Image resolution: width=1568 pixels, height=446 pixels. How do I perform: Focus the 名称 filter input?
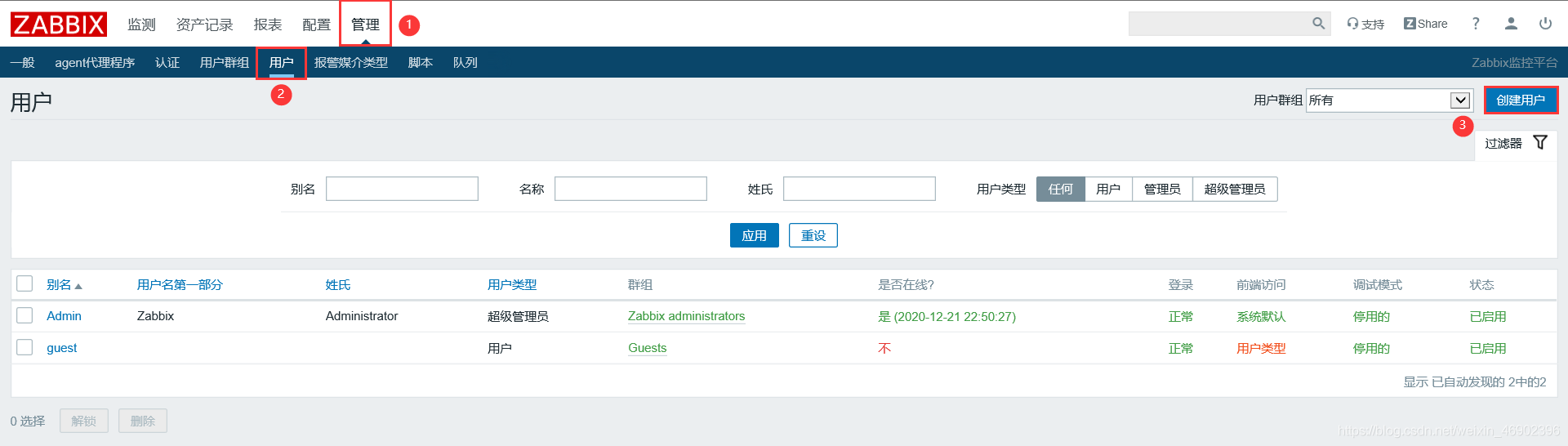(x=630, y=189)
